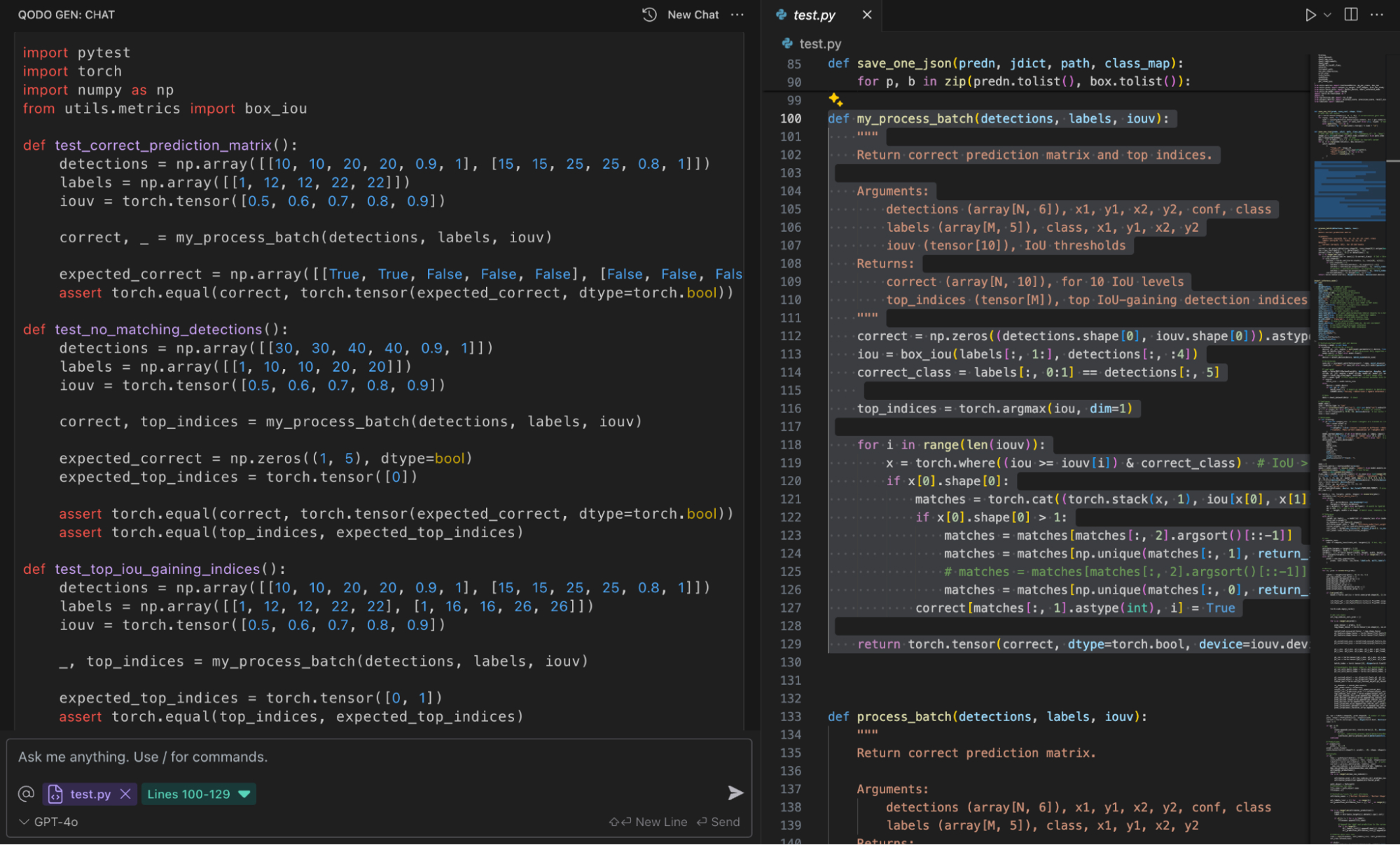
Task: Click the @ mention icon in chat input
Action: 27,793
